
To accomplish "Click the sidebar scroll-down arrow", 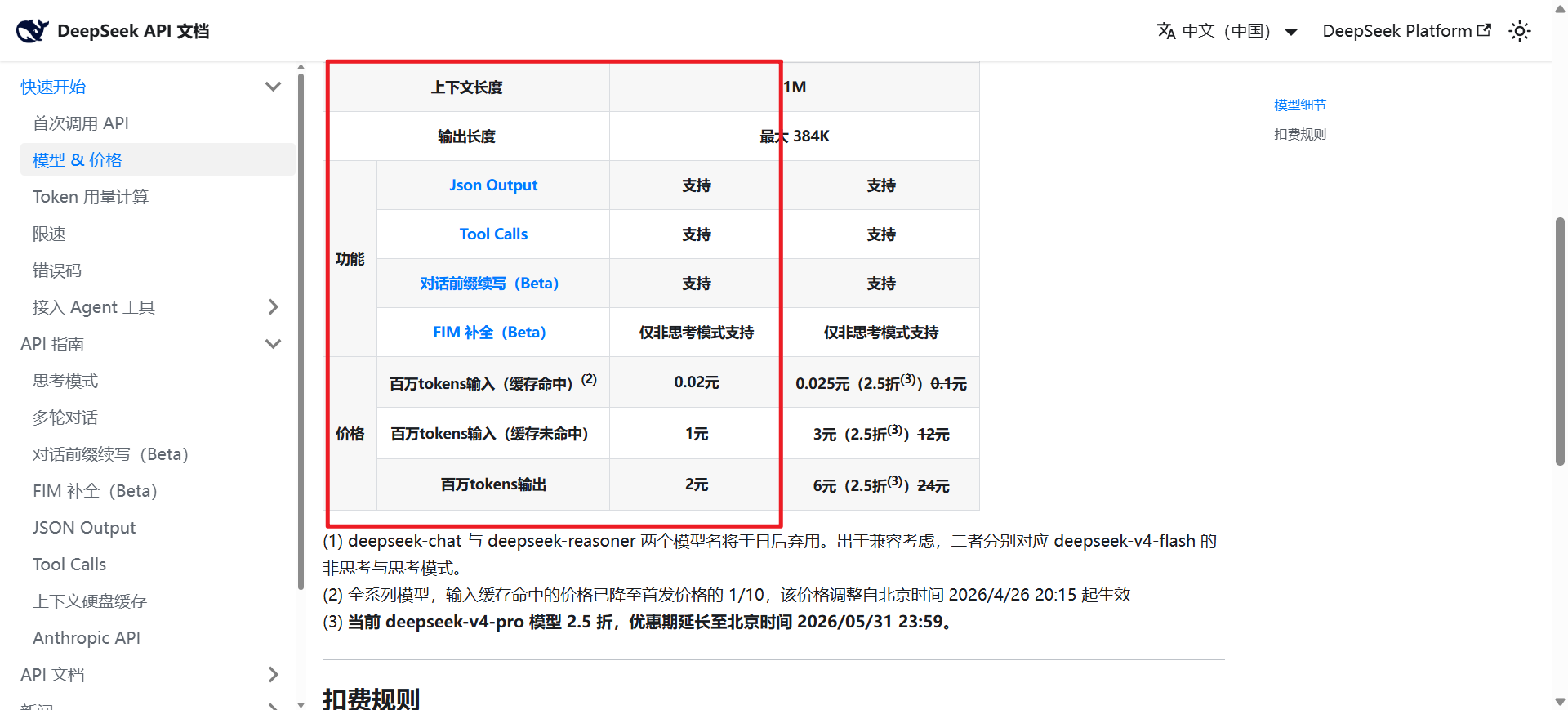I will [x=301, y=703].
